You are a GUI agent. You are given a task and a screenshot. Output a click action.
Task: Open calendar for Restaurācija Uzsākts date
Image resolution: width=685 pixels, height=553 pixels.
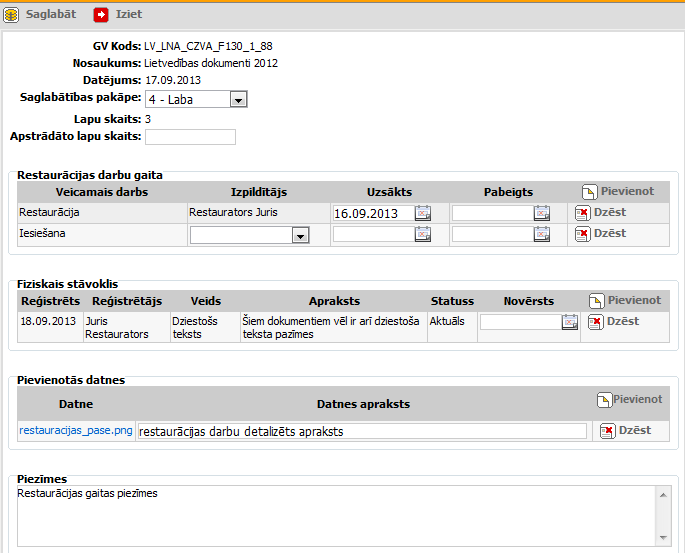(423, 213)
